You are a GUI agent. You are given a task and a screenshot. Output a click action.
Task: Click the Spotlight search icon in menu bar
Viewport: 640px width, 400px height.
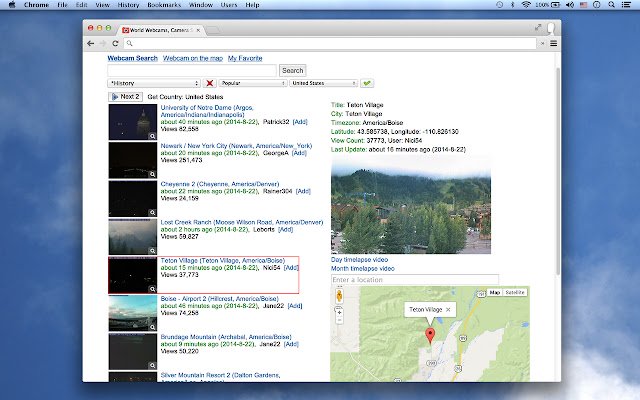pos(611,5)
